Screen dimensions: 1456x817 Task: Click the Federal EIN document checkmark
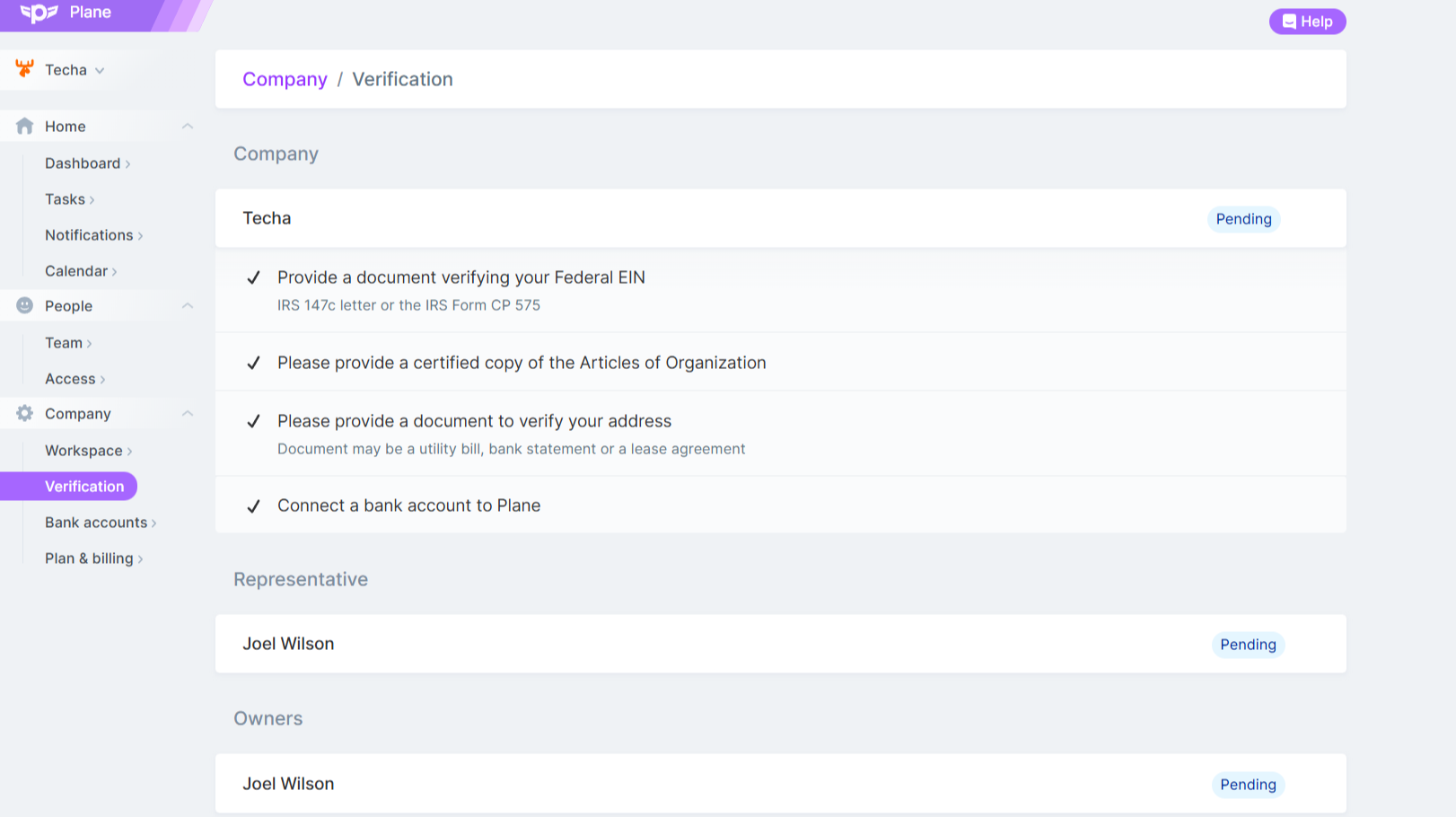click(x=253, y=277)
